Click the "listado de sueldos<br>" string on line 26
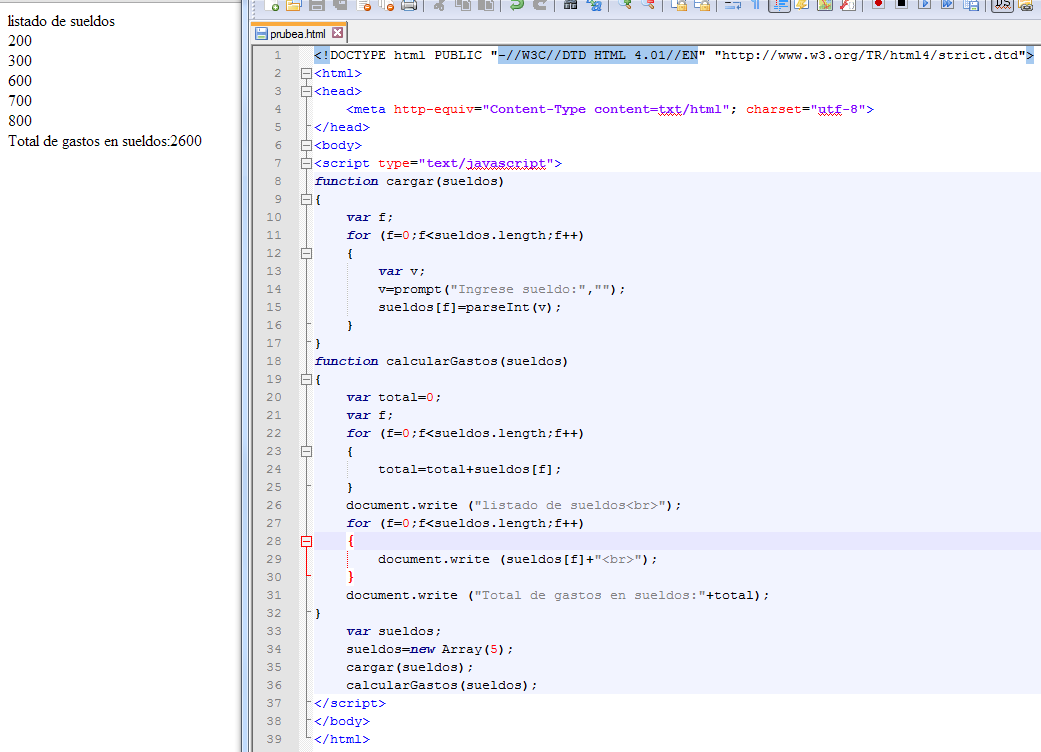The height and width of the screenshot is (752, 1041). click(x=570, y=505)
